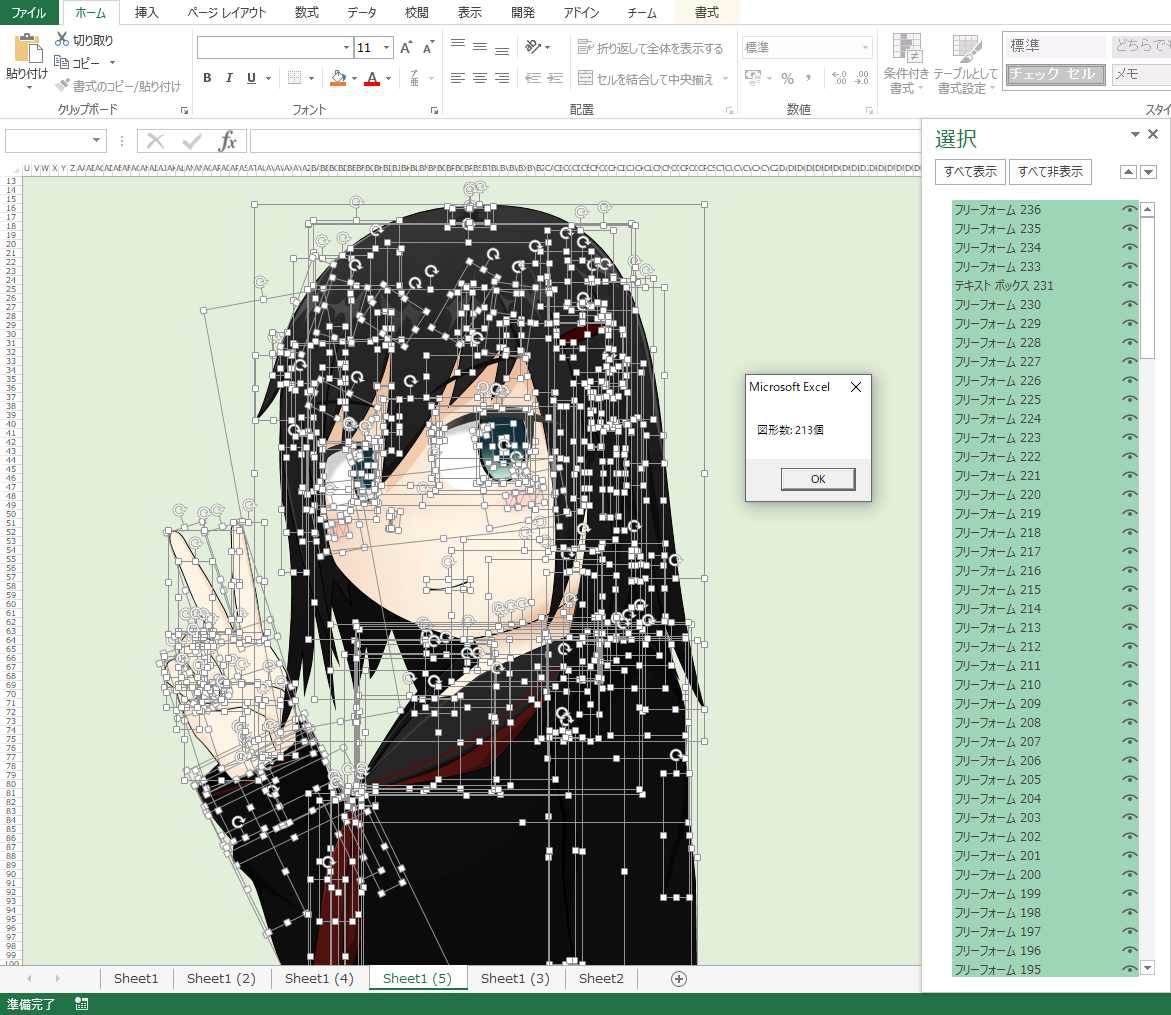Click OK in the Microsoft Excel dialog

point(817,479)
